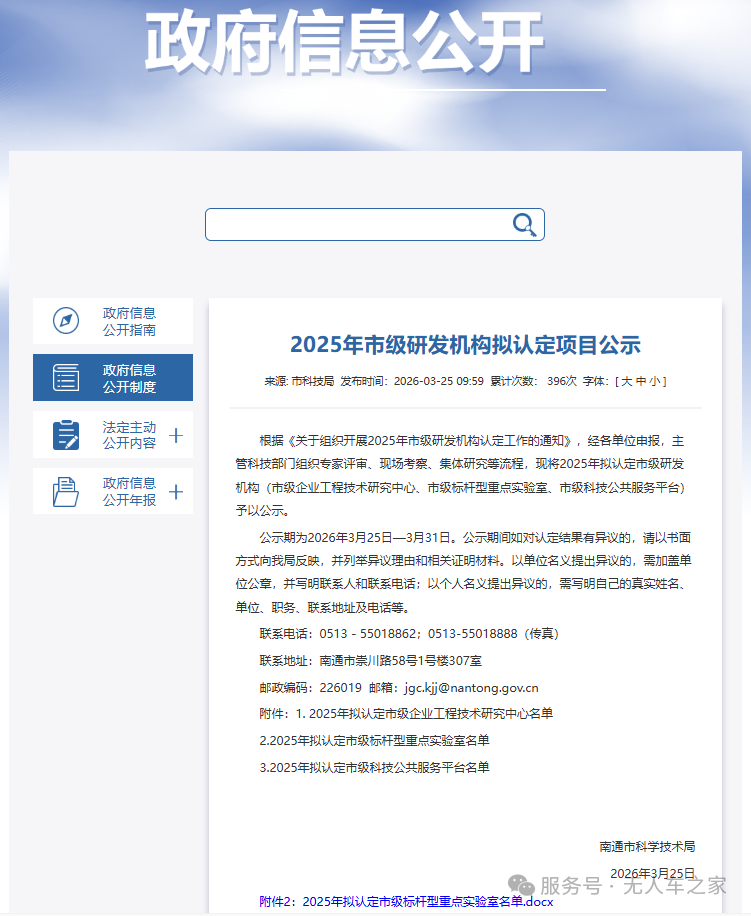Click the signature 南通市科学技术局

pos(647,846)
